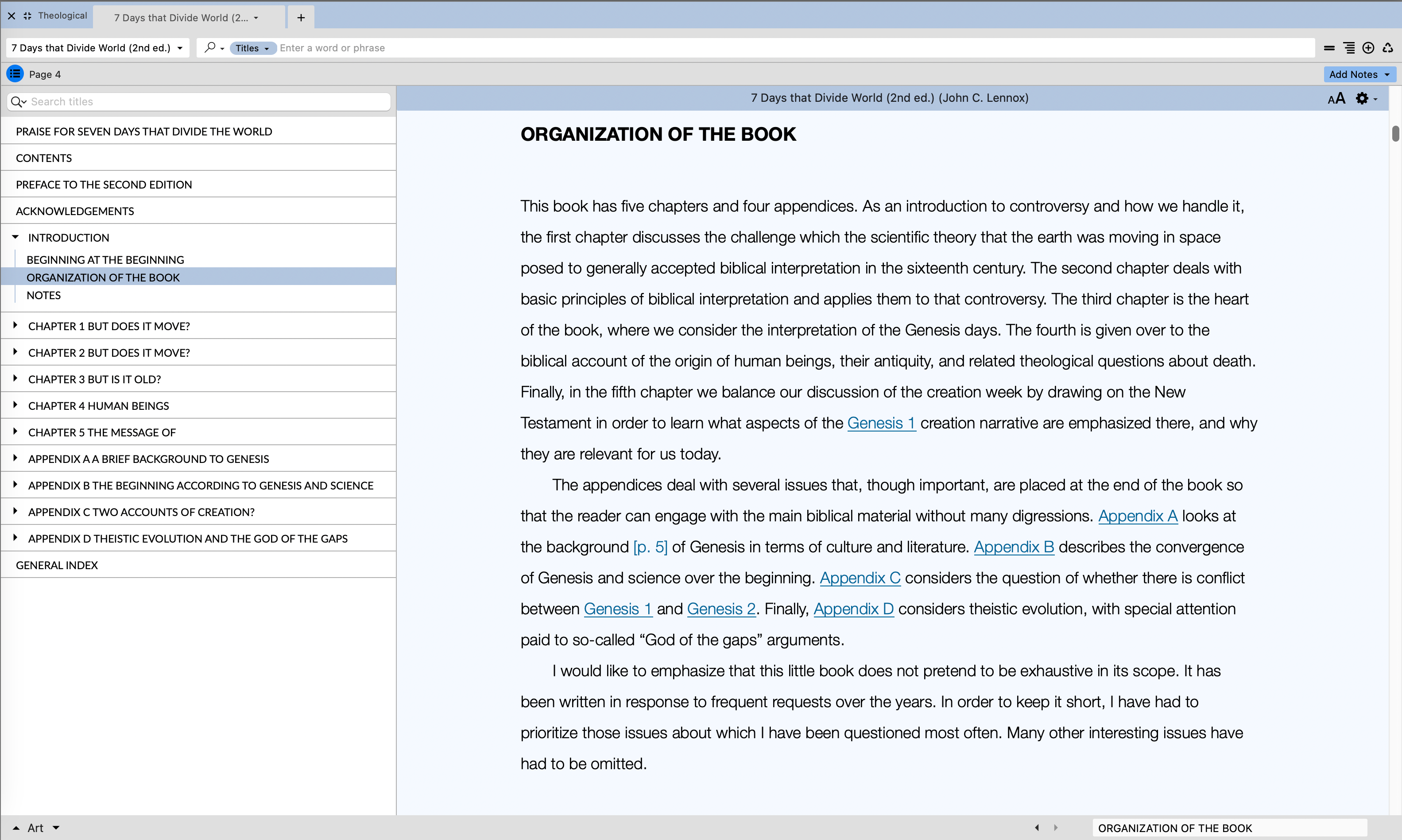Close the Theological workspace with the X icon
The height and width of the screenshot is (840, 1402).
[x=12, y=16]
